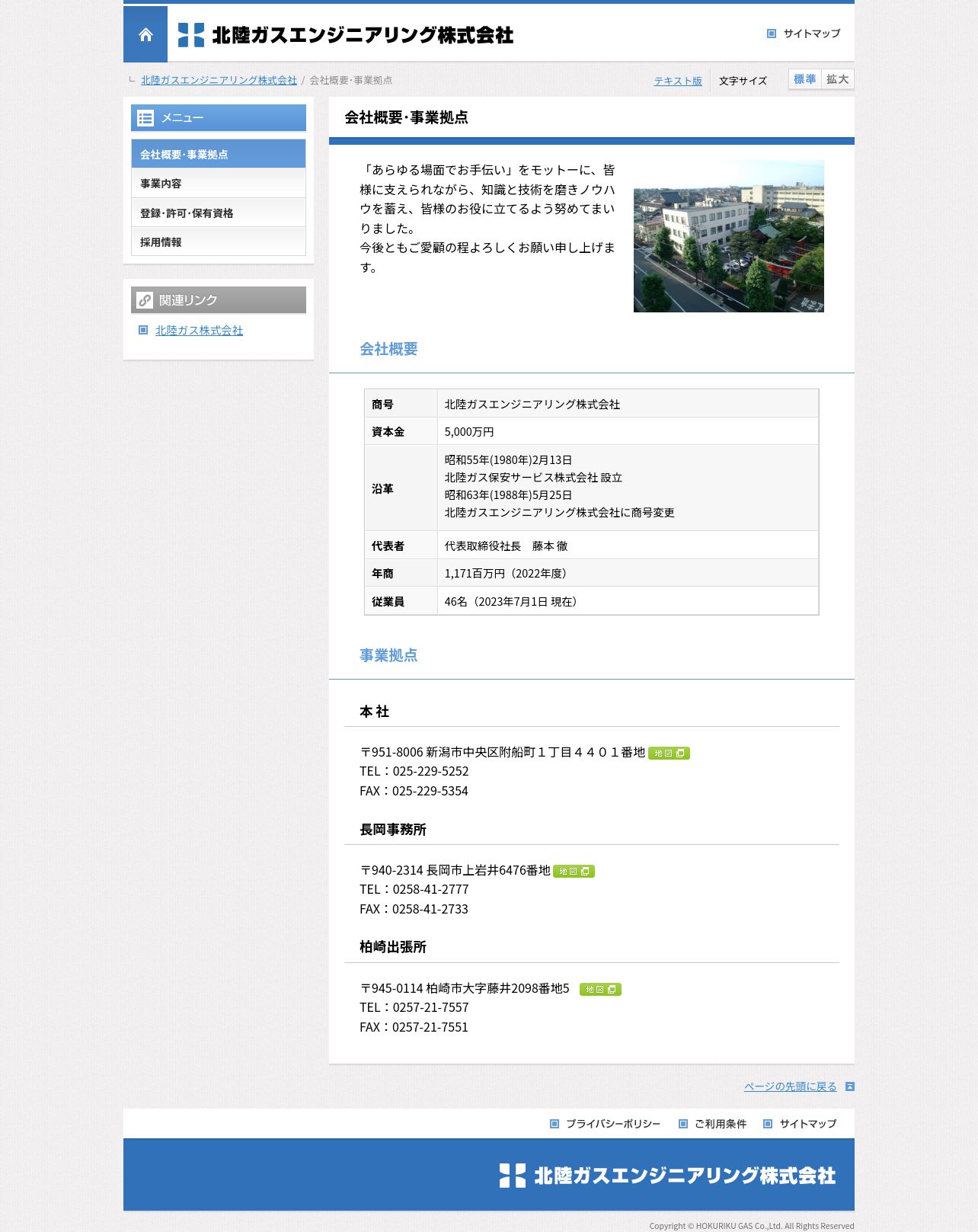Open the 地図 map icon for 本社 address
978x1232 pixels.
point(669,754)
